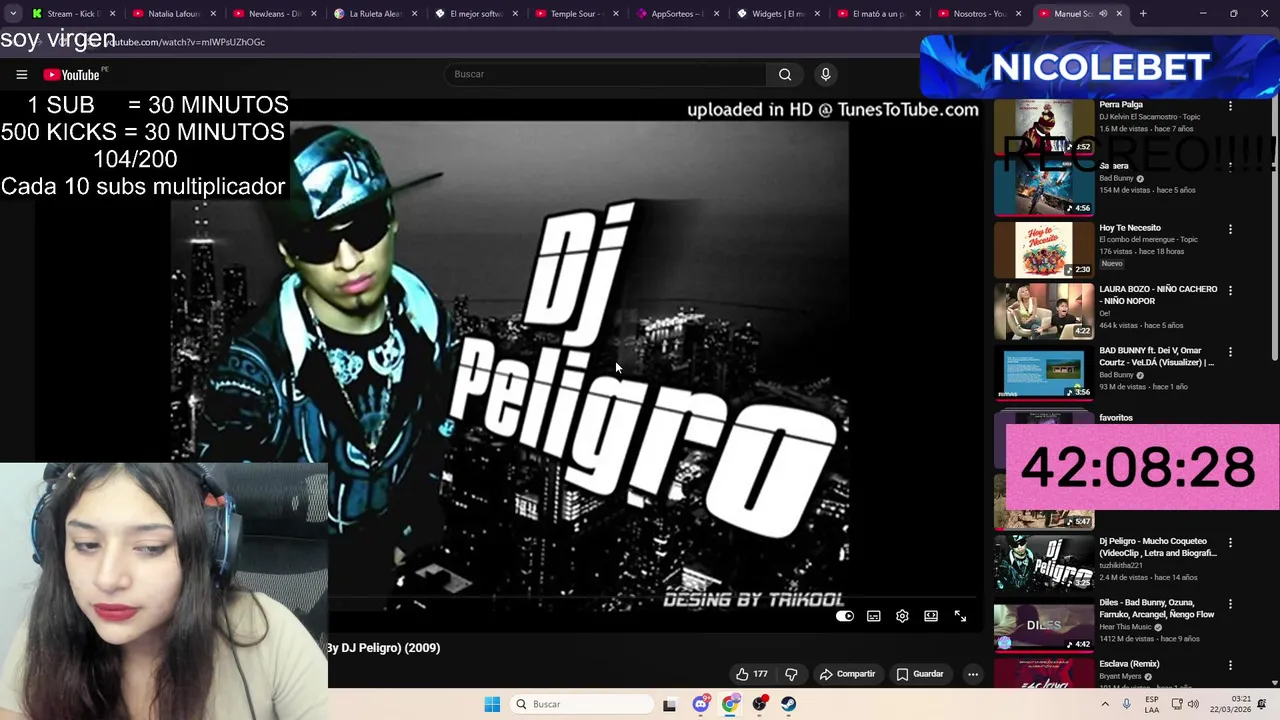The width and height of the screenshot is (1280, 720).
Task: Go to the YouTube home logo
Action: (72, 74)
